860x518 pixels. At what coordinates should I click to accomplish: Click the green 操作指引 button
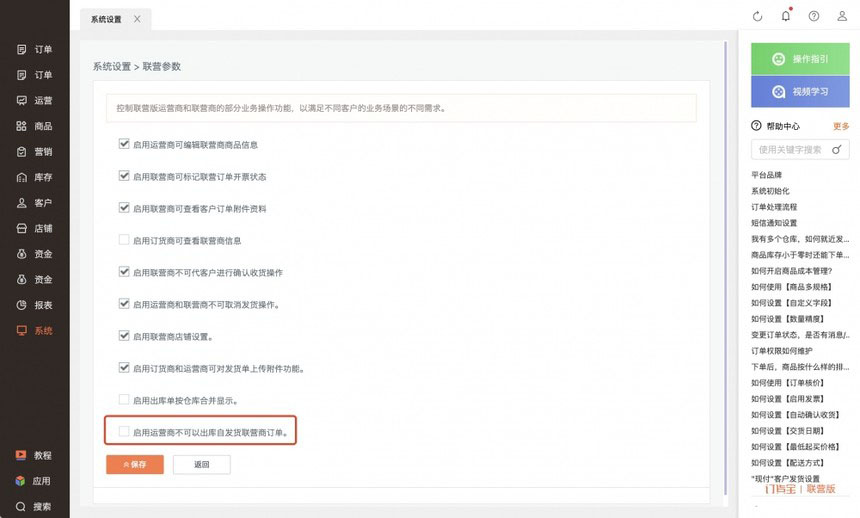coord(800,59)
